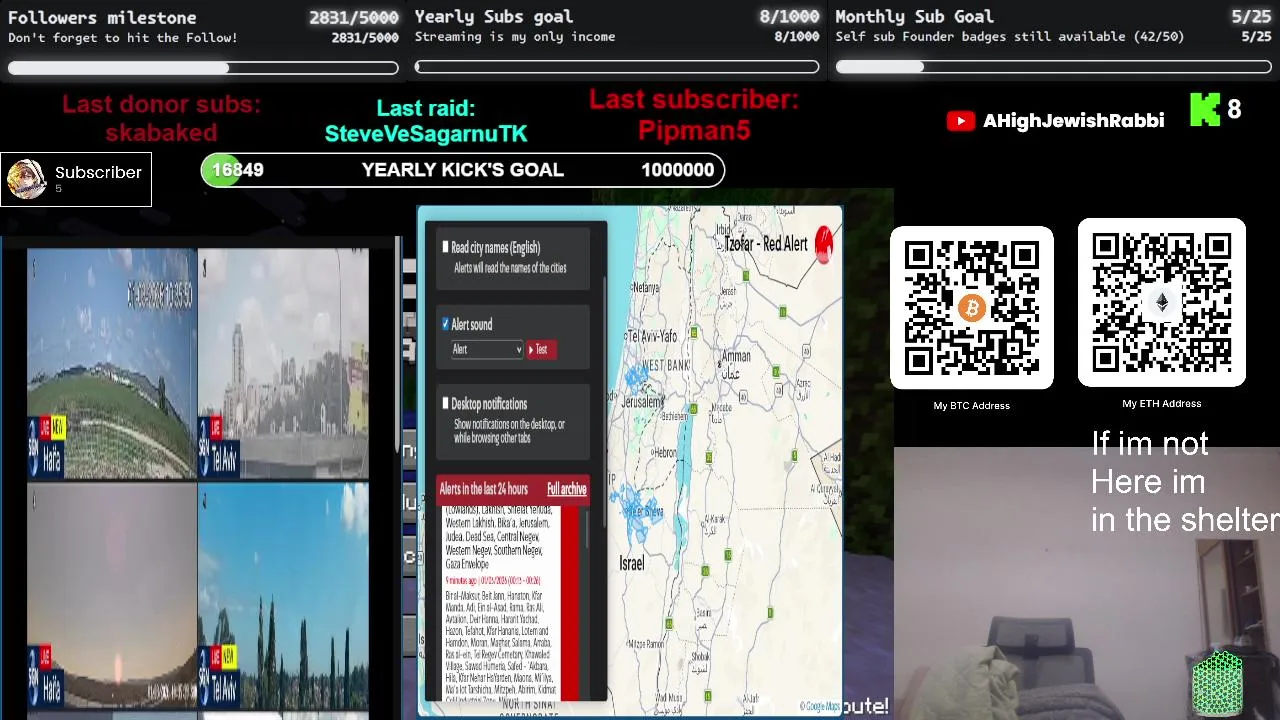Click the 'Tzofar - Red Alert' title
Image resolution: width=1280 pixels, height=720 pixels.
tap(765, 244)
